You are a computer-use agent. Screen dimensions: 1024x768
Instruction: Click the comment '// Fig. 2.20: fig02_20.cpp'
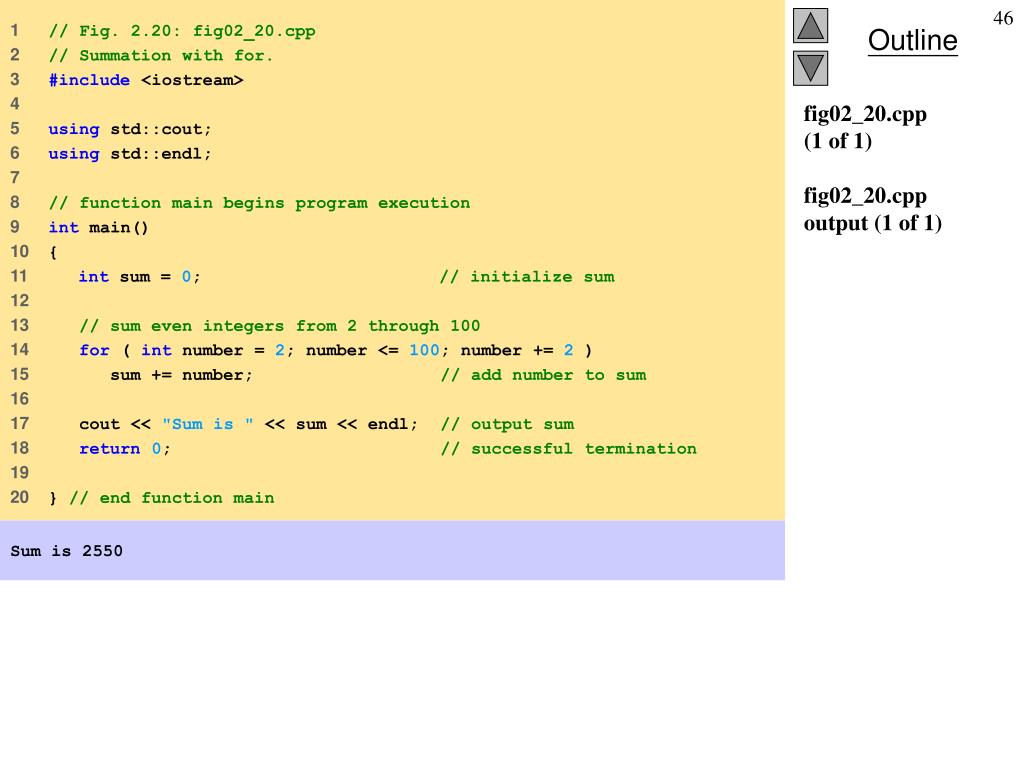point(182,31)
